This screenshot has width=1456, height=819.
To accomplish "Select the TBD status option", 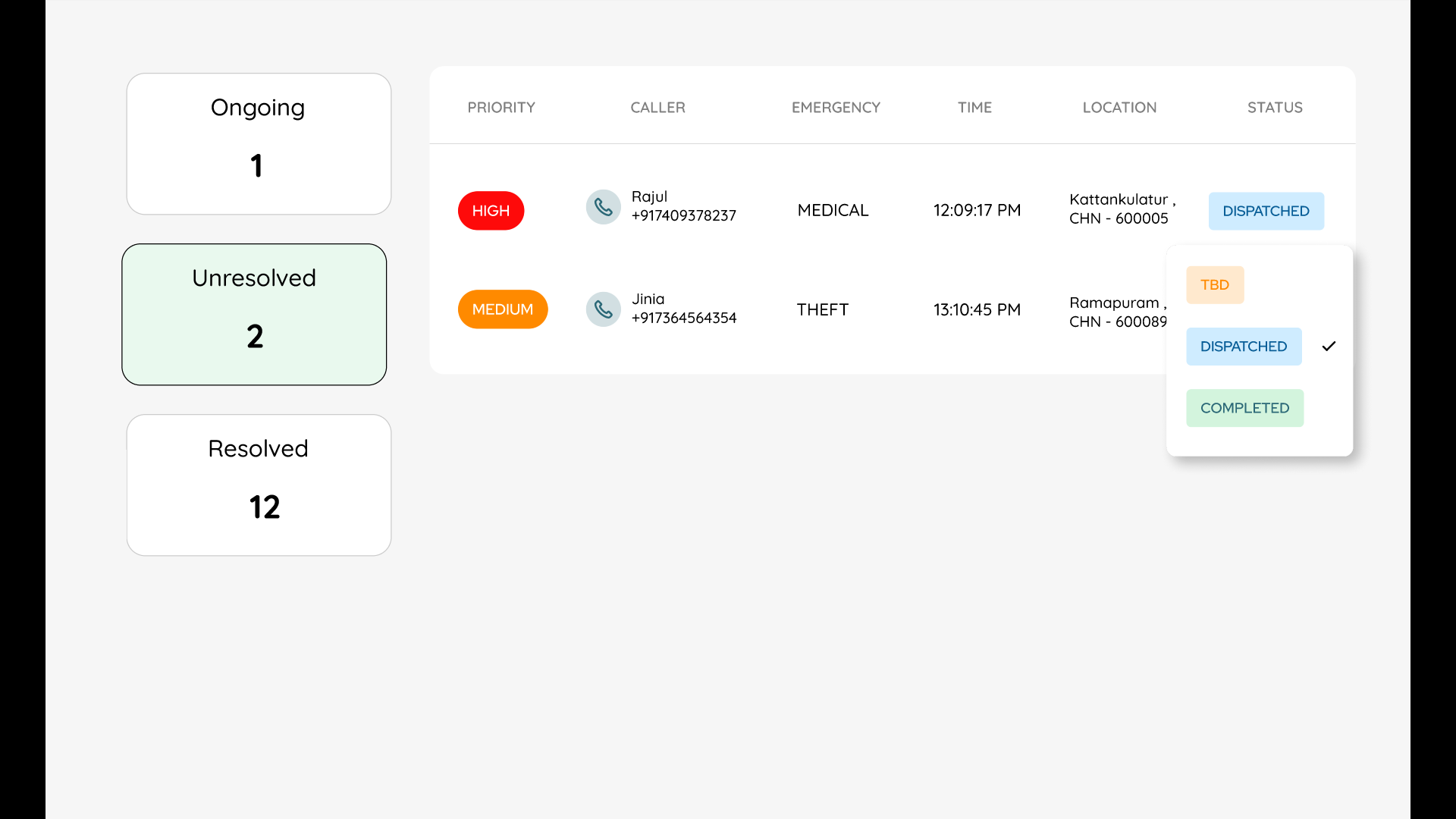I will [1214, 284].
